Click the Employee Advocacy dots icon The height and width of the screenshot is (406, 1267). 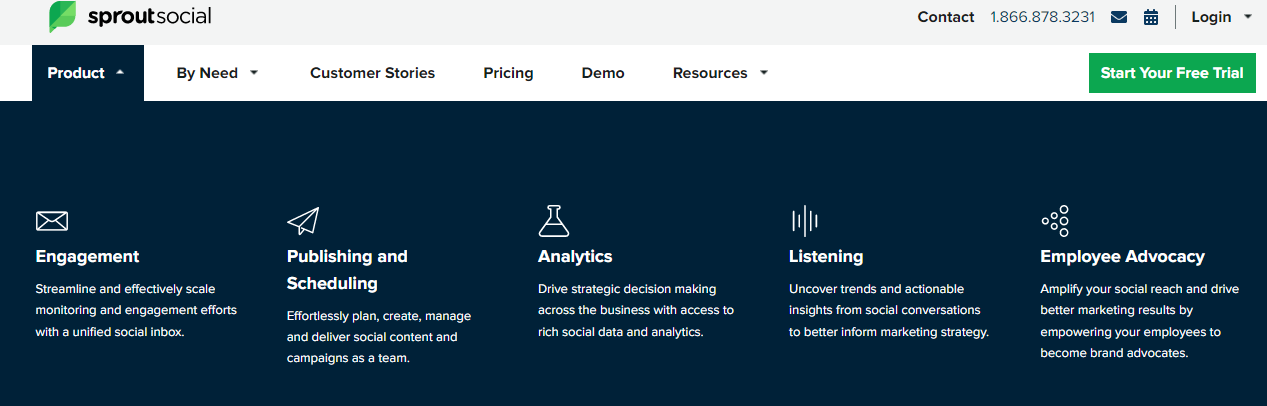coord(1055,221)
